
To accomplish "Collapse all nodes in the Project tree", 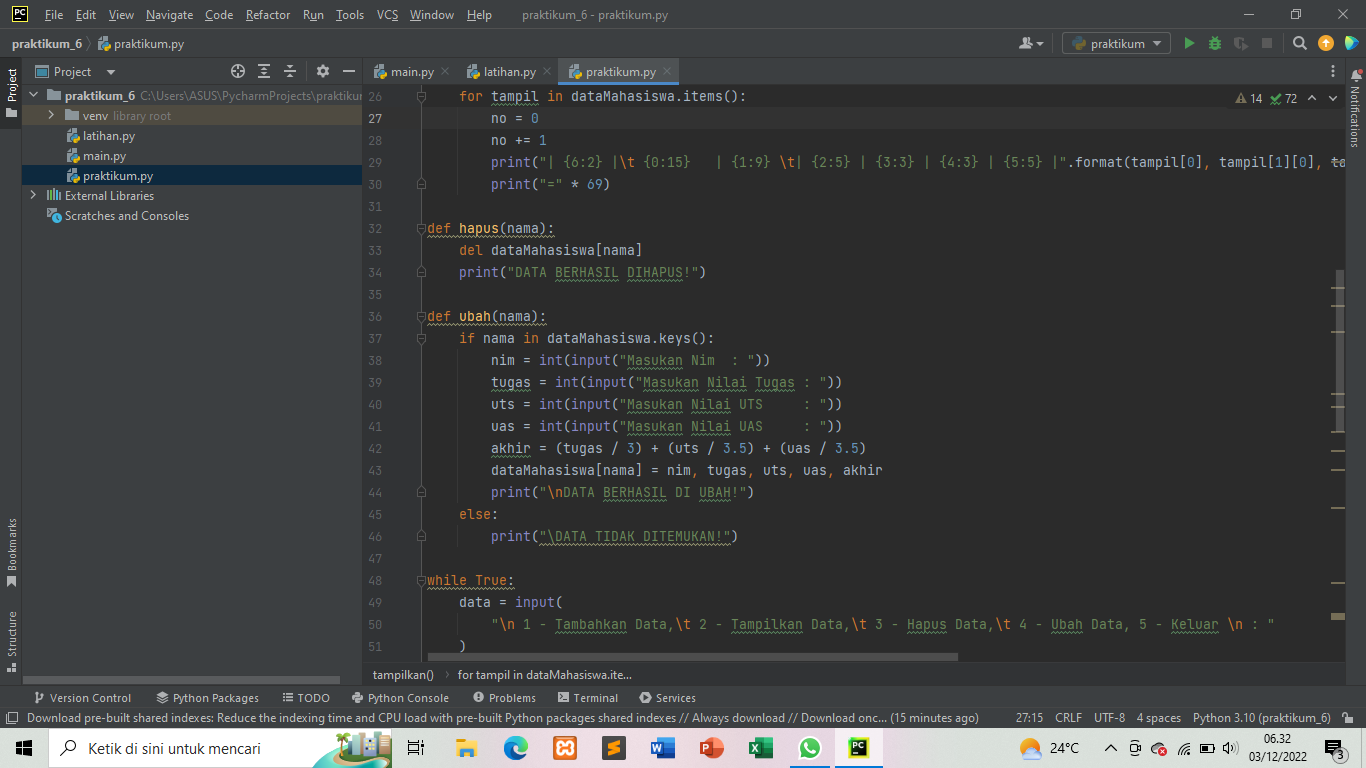I will [289, 71].
